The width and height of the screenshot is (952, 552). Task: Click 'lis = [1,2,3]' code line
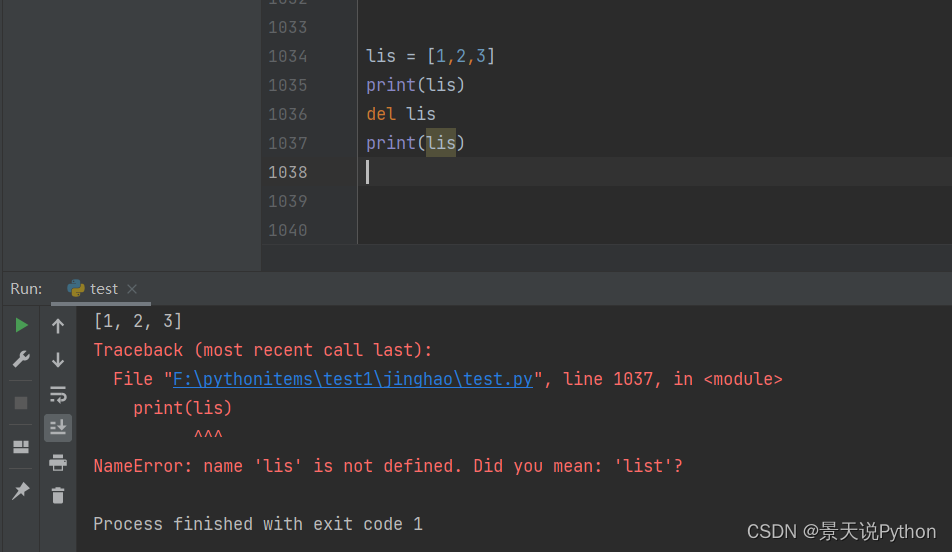coord(430,56)
